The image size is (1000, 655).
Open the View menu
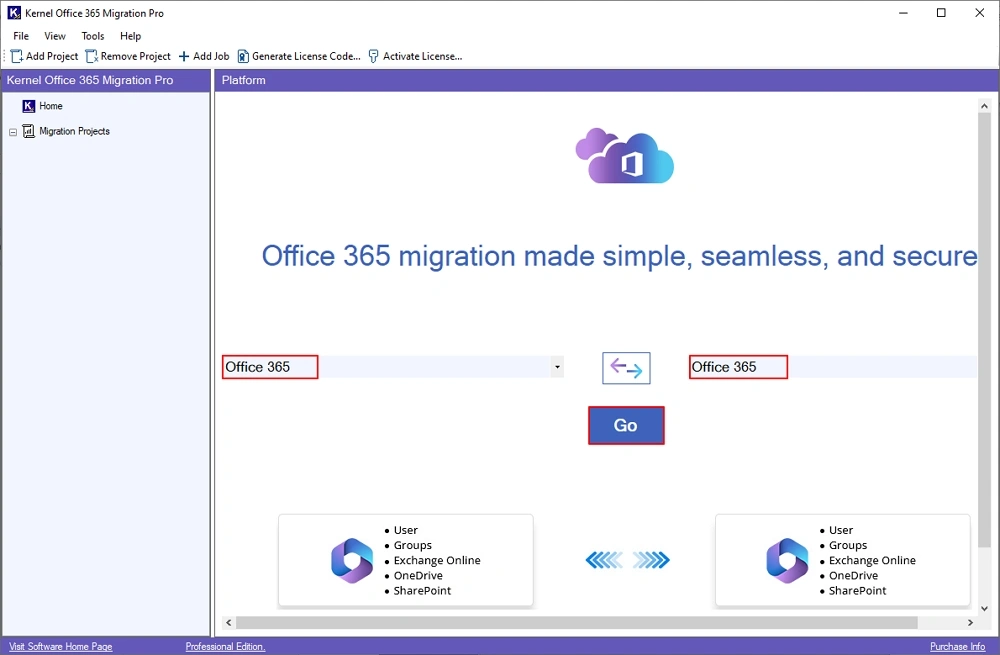click(54, 35)
